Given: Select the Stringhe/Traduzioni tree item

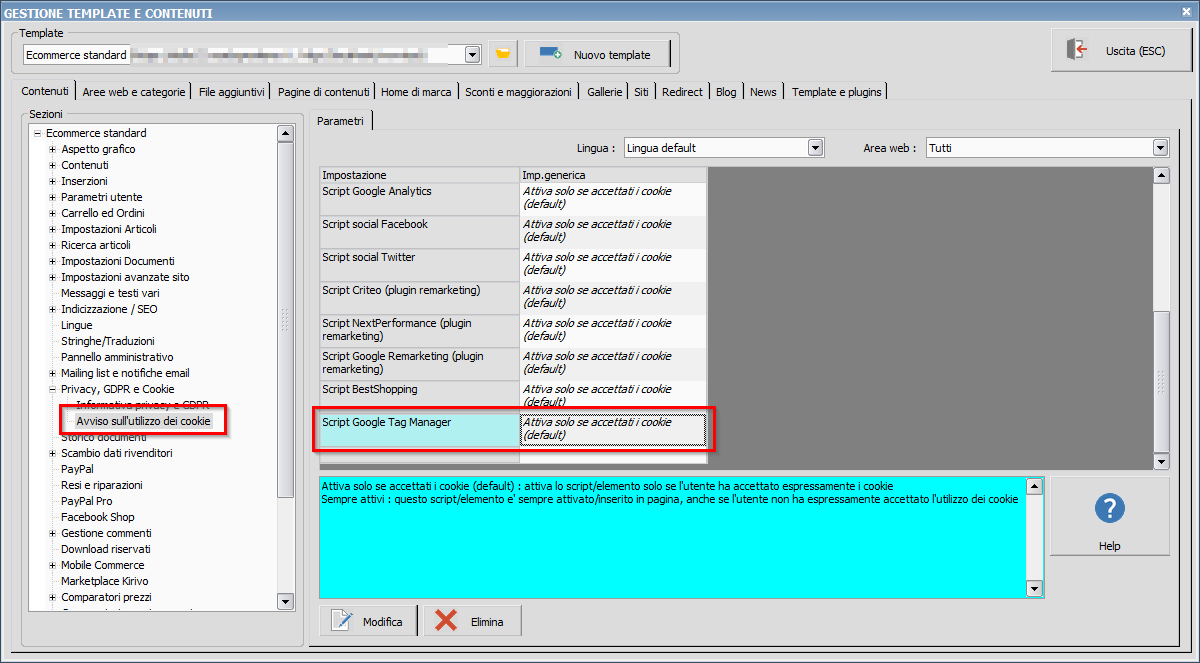Looking at the screenshot, I should (x=107, y=341).
